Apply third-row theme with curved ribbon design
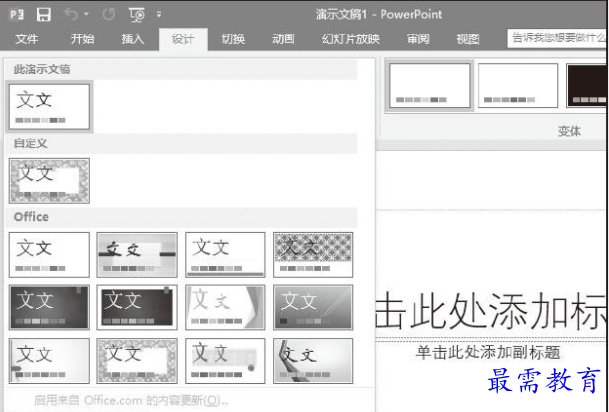Screen dimensions: 609x412 click(313, 361)
